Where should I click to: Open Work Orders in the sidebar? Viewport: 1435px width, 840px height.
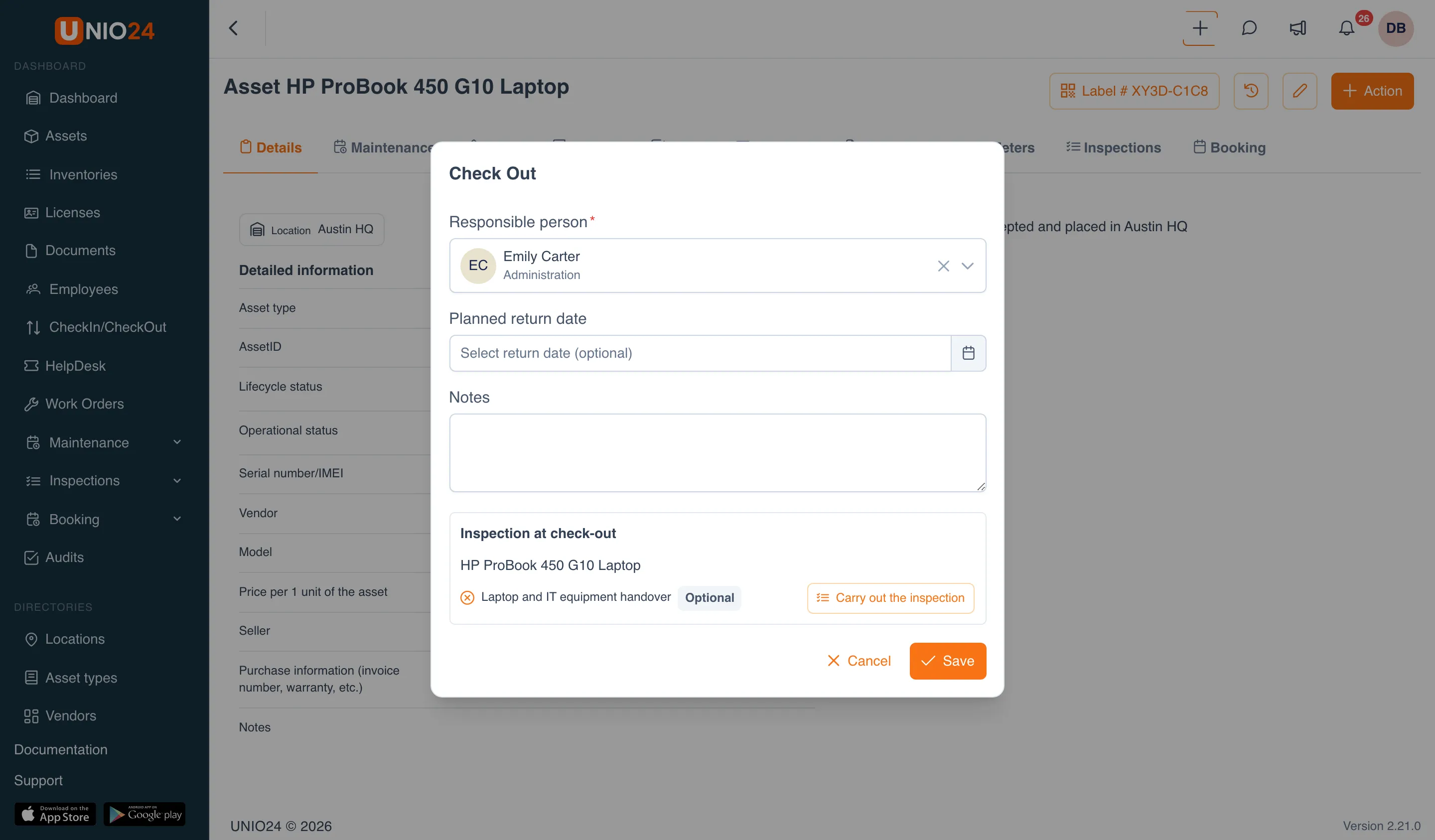pyautogui.click(x=74, y=404)
